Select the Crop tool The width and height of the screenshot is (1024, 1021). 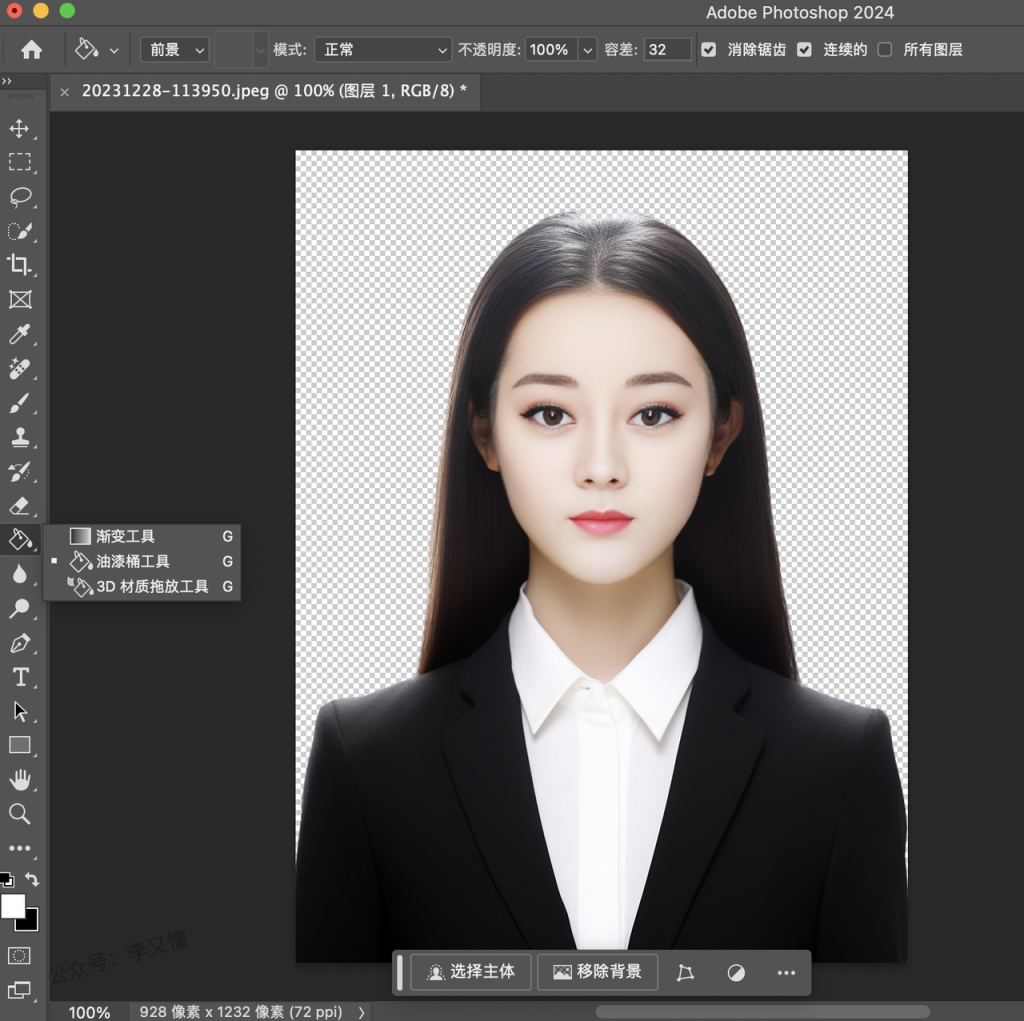pos(19,265)
